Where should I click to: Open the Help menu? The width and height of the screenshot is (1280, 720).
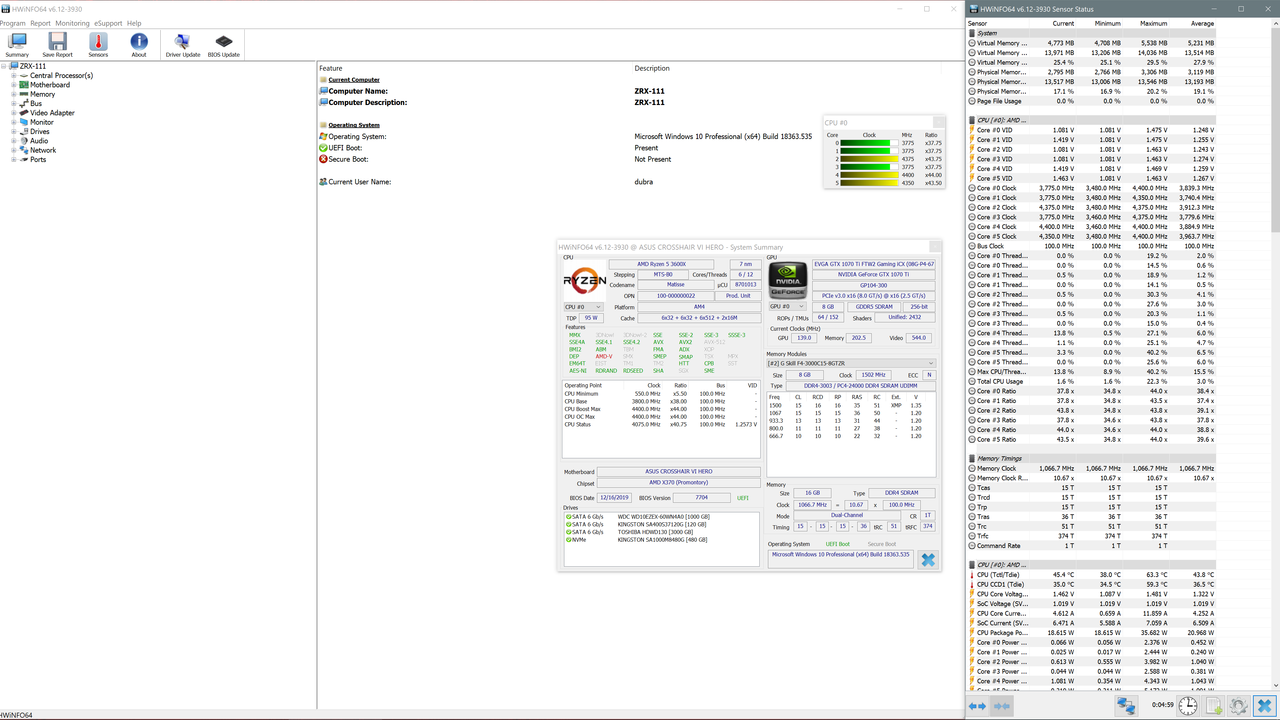(134, 23)
